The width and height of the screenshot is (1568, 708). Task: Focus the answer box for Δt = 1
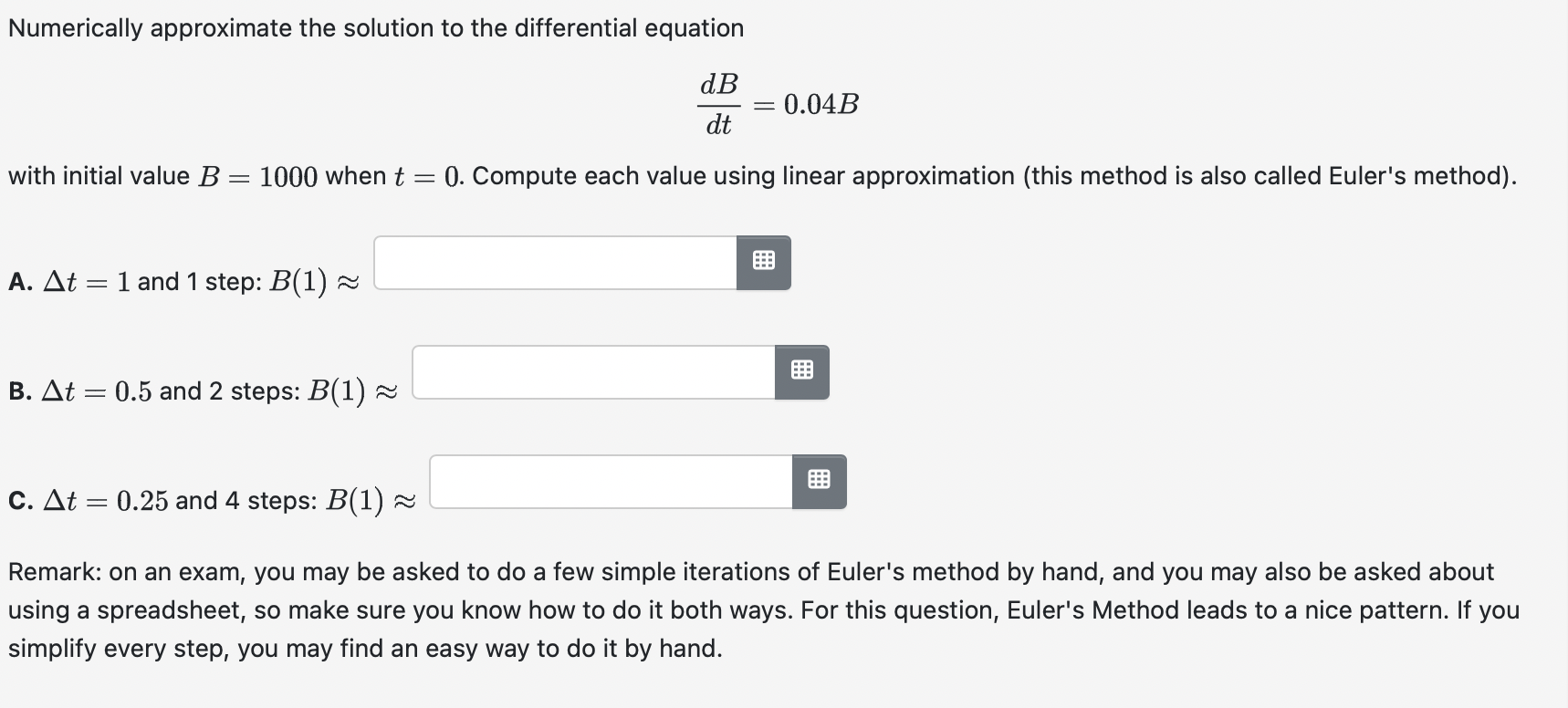point(555,263)
